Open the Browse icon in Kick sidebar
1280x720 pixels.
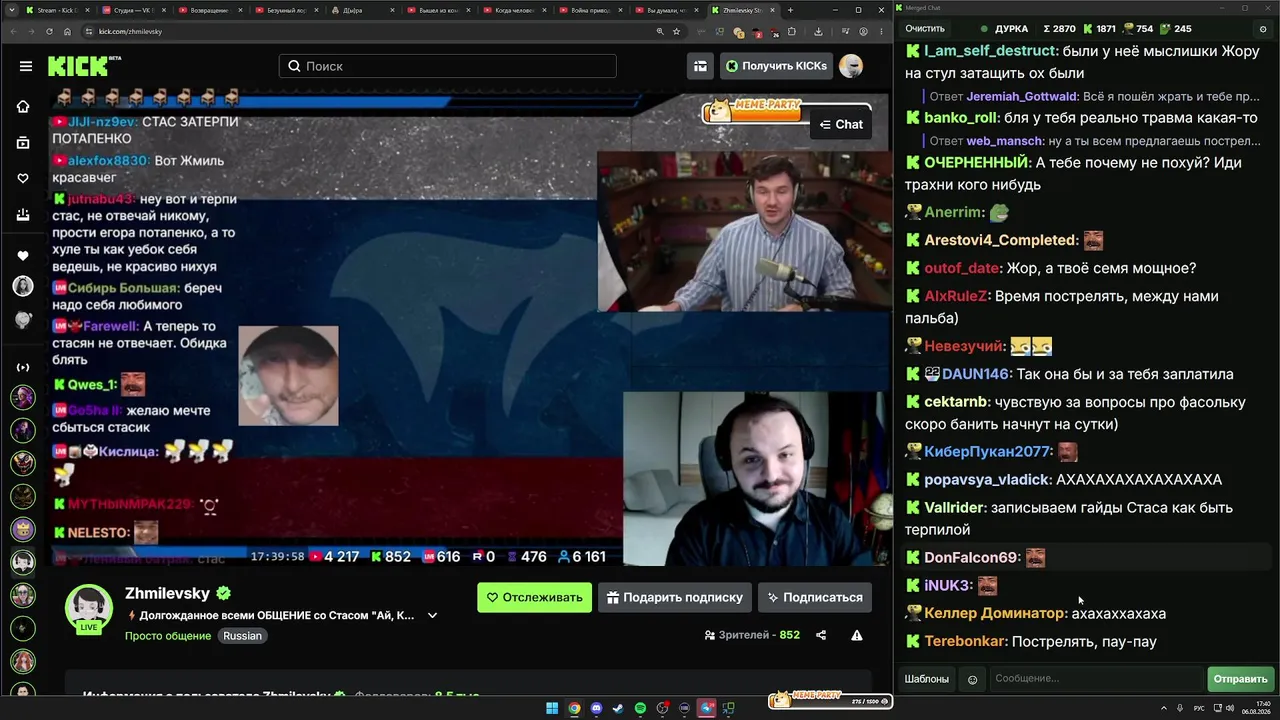pos(23,142)
